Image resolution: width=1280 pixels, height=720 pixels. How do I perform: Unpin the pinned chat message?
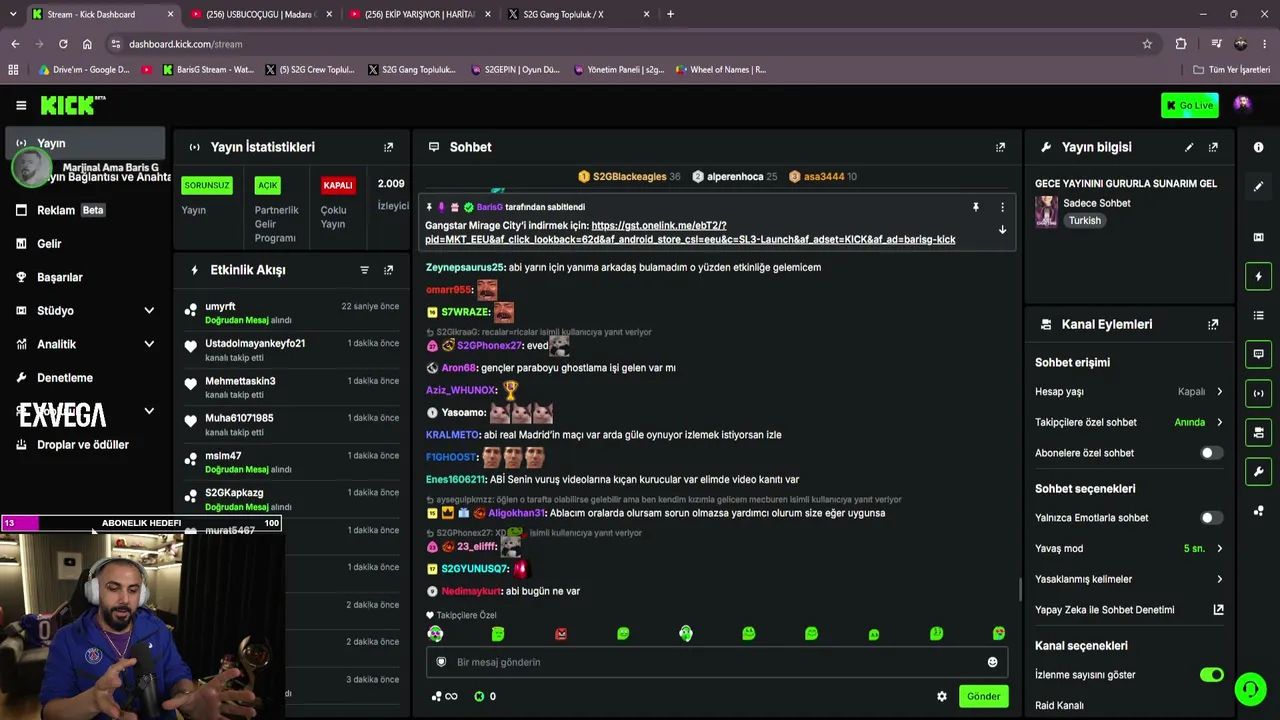click(975, 207)
